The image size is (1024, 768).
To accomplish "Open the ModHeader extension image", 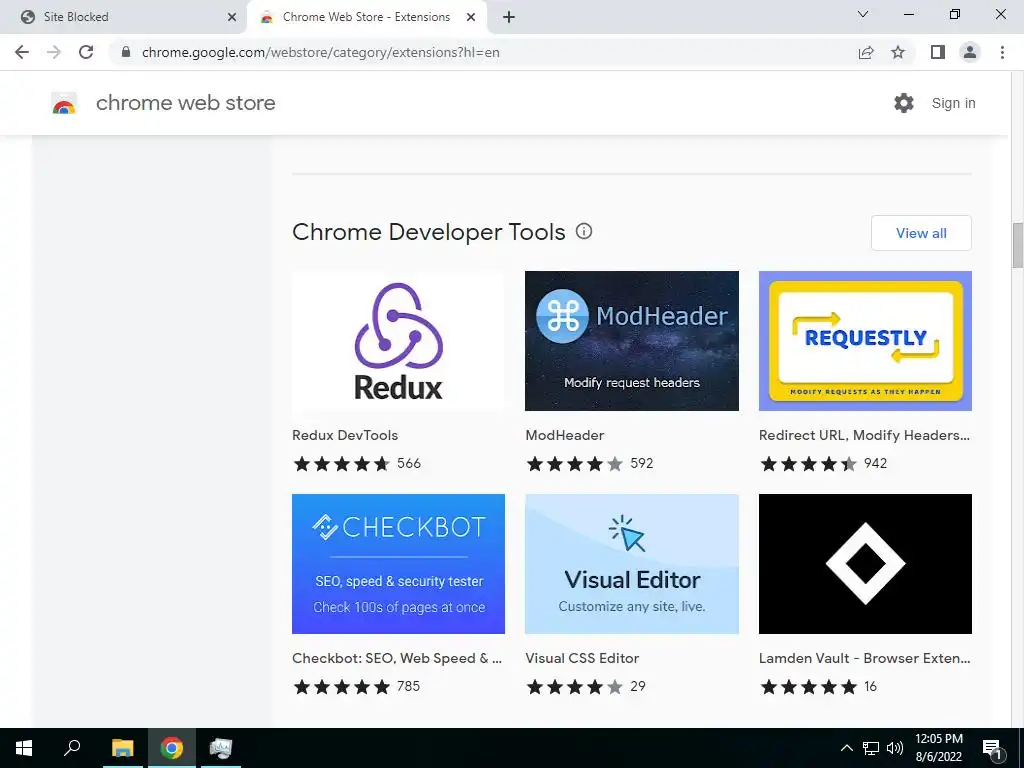I will click(632, 341).
